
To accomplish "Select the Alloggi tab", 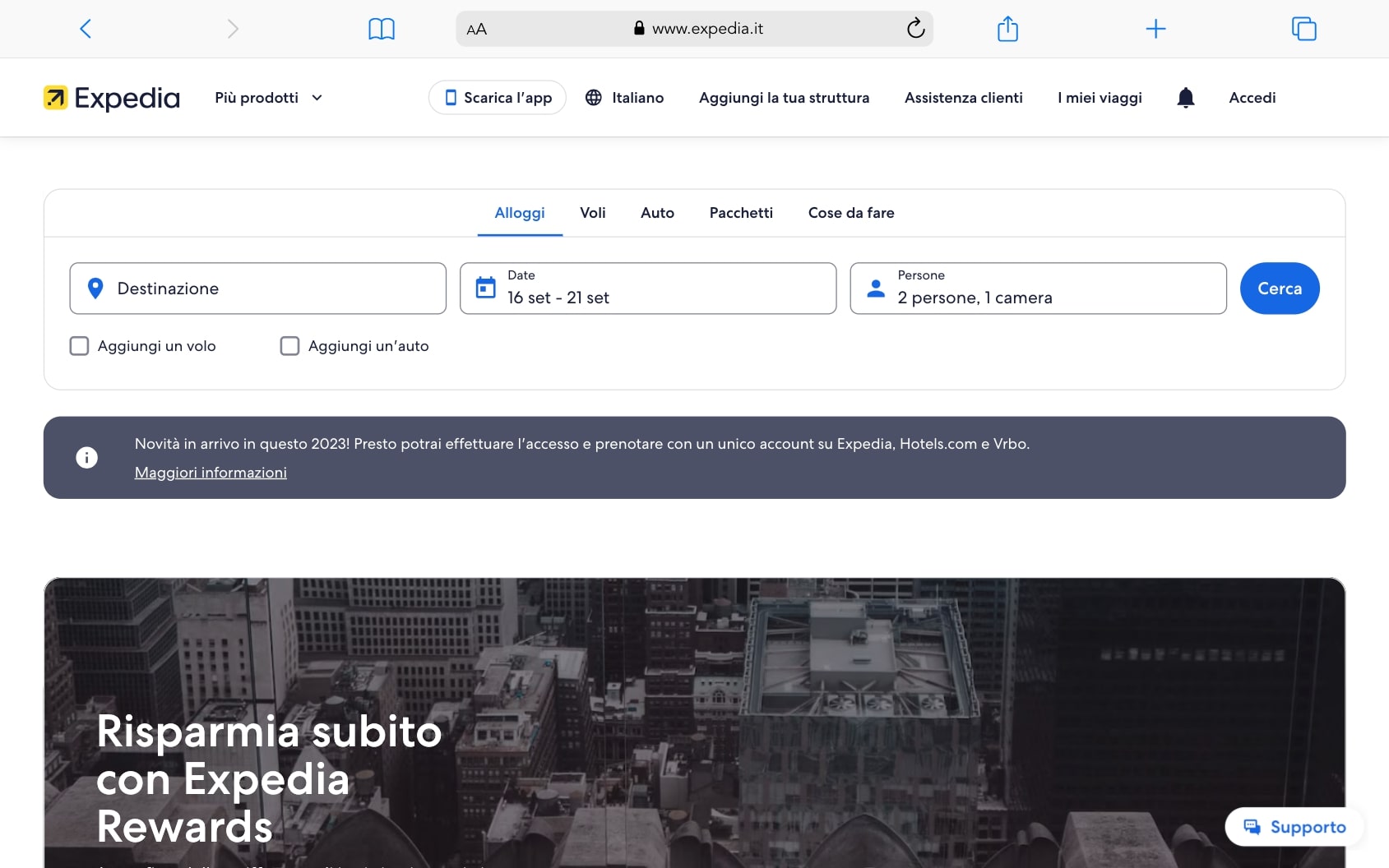I will [x=520, y=213].
